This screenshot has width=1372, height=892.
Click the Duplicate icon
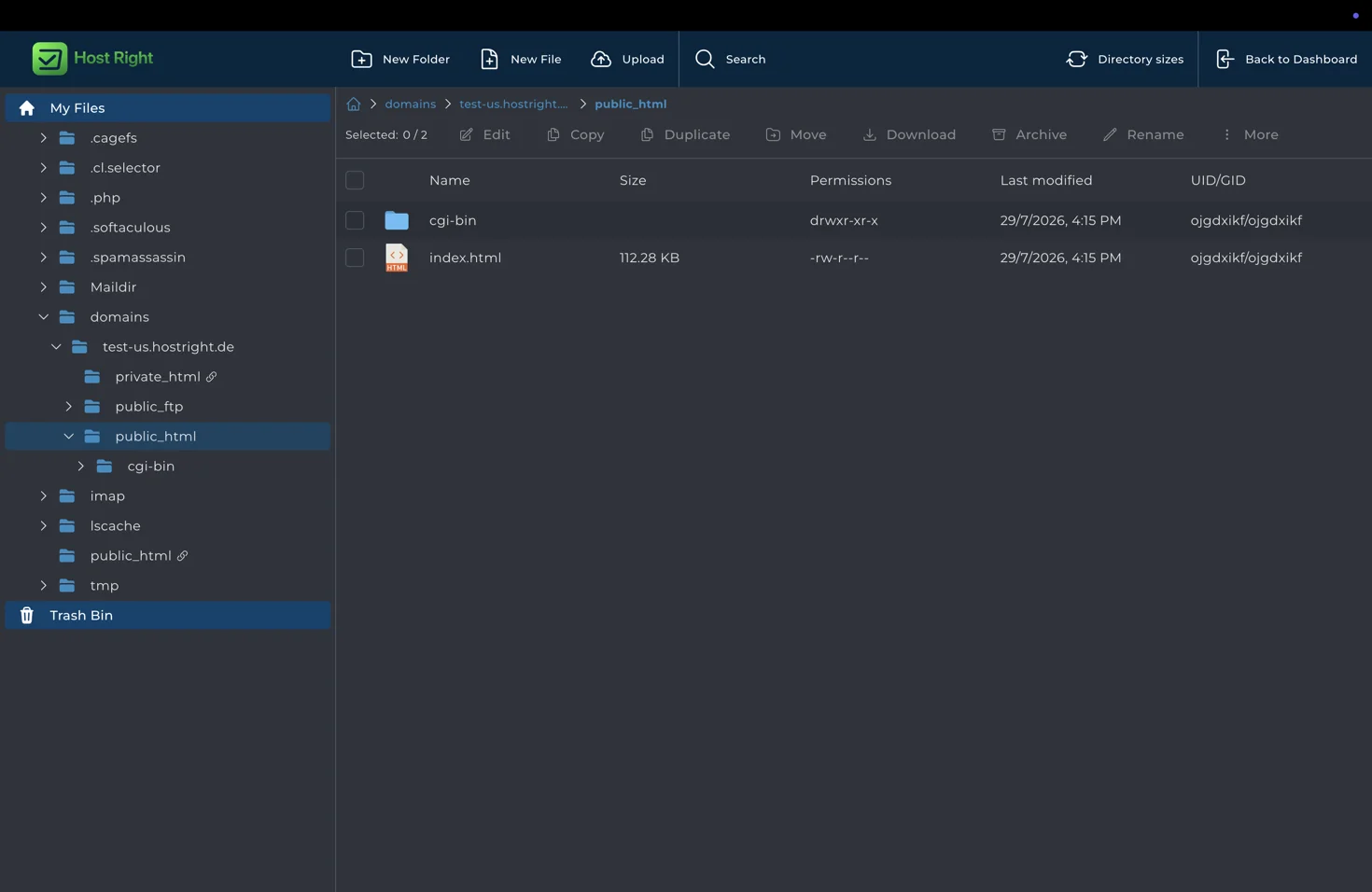(647, 134)
